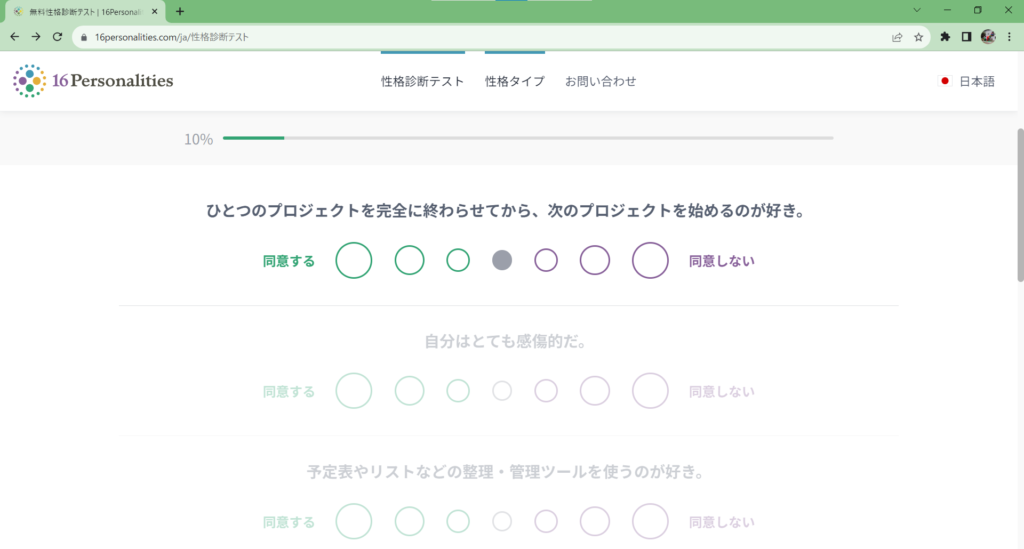The image size is (1024, 549).
Task: Click the test progress bar at 10%
Action: pos(528,138)
